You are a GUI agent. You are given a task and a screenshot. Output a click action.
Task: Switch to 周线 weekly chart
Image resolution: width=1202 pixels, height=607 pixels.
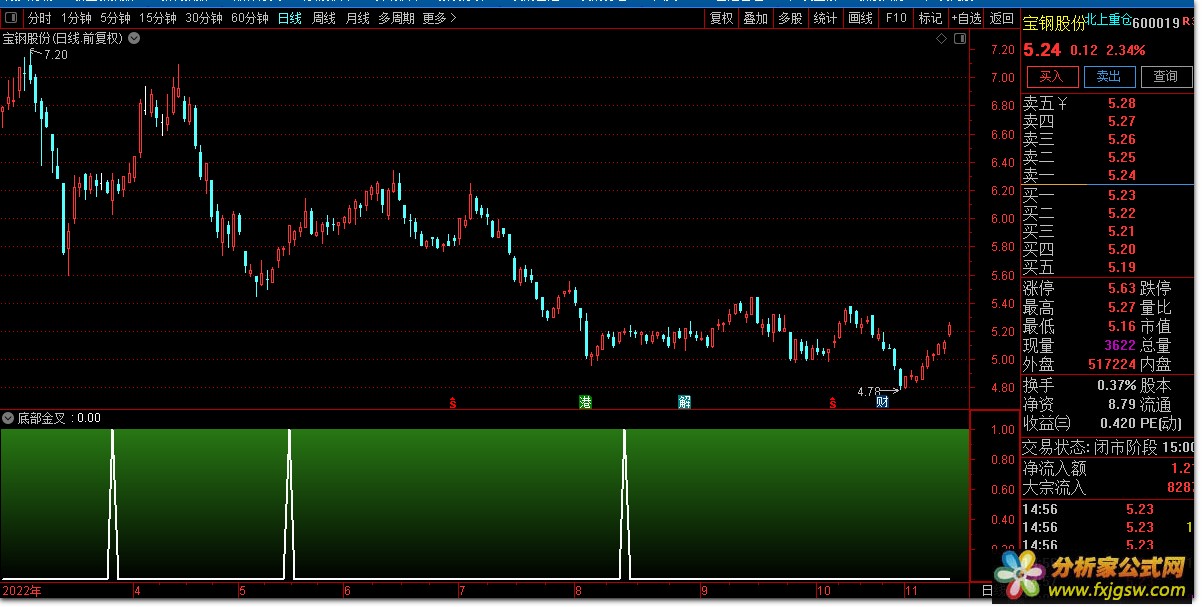(324, 18)
